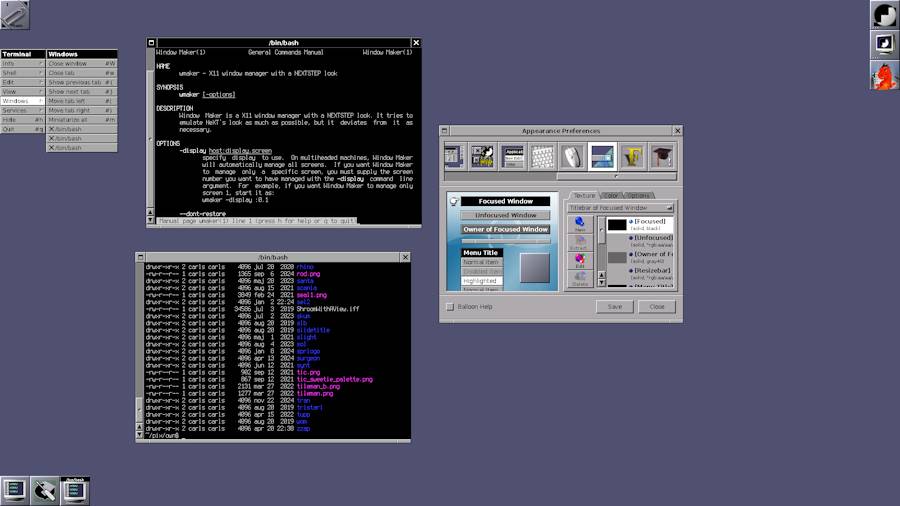Click the Close button in Appearance Preferences
Screen dimensions: 900x506
(657, 307)
